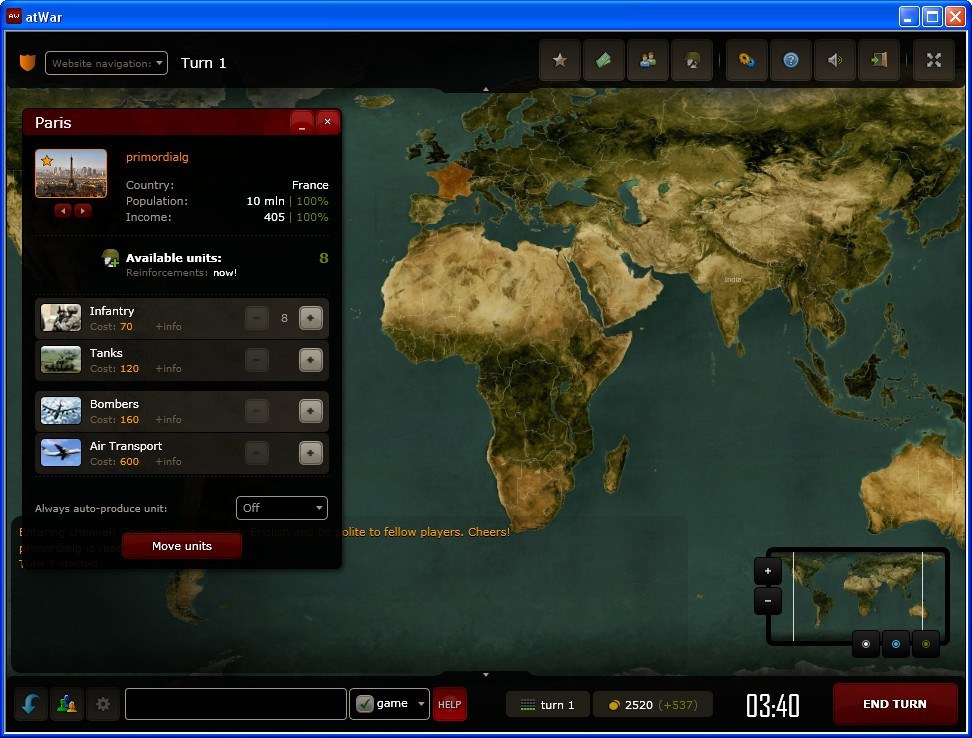The height and width of the screenshot is (738, 972).
Task: Mute the game sound speaker icon
Action: pyautogui.click(x=834, y=61)
